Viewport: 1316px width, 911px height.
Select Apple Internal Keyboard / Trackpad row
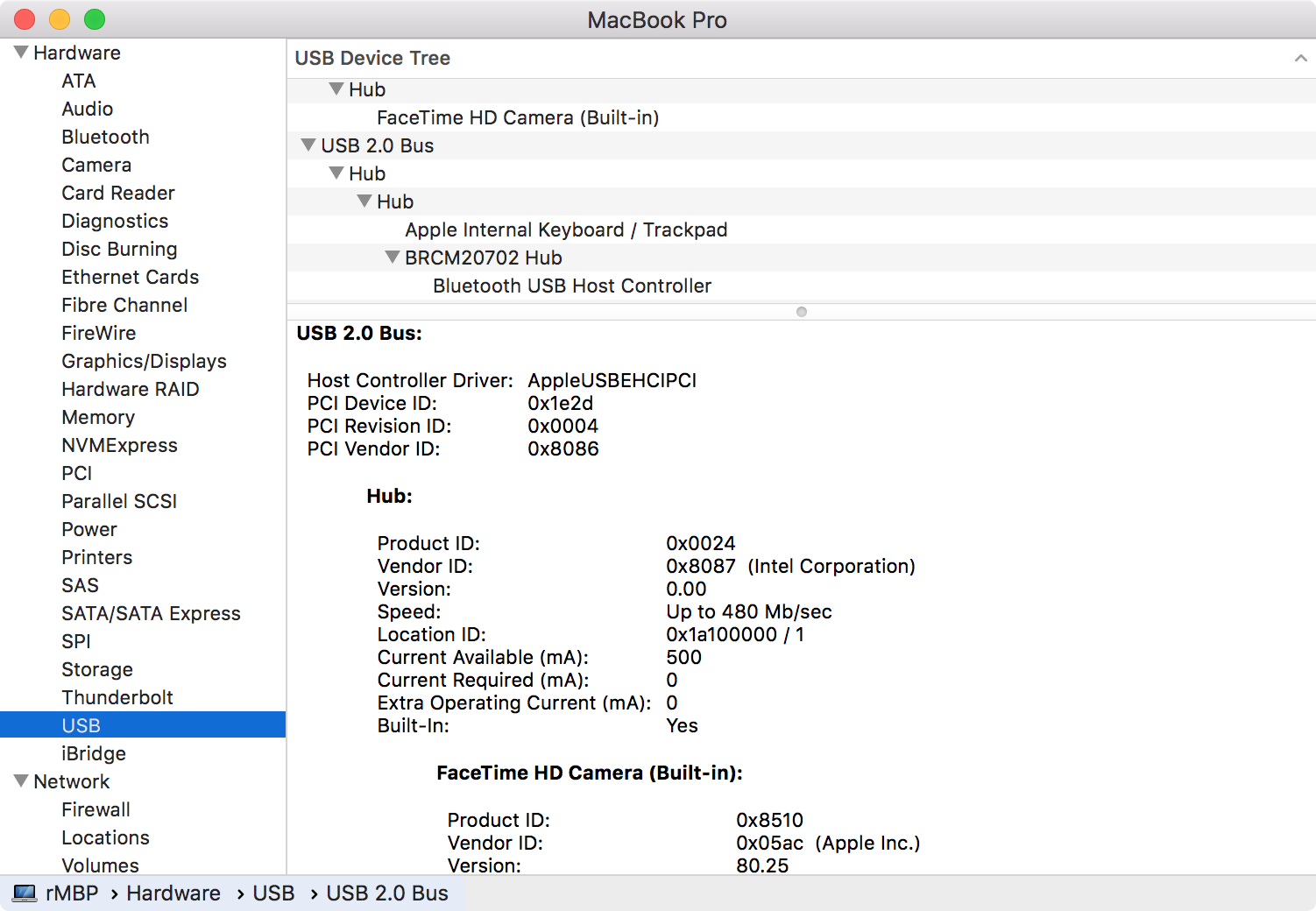click(566, 230)
